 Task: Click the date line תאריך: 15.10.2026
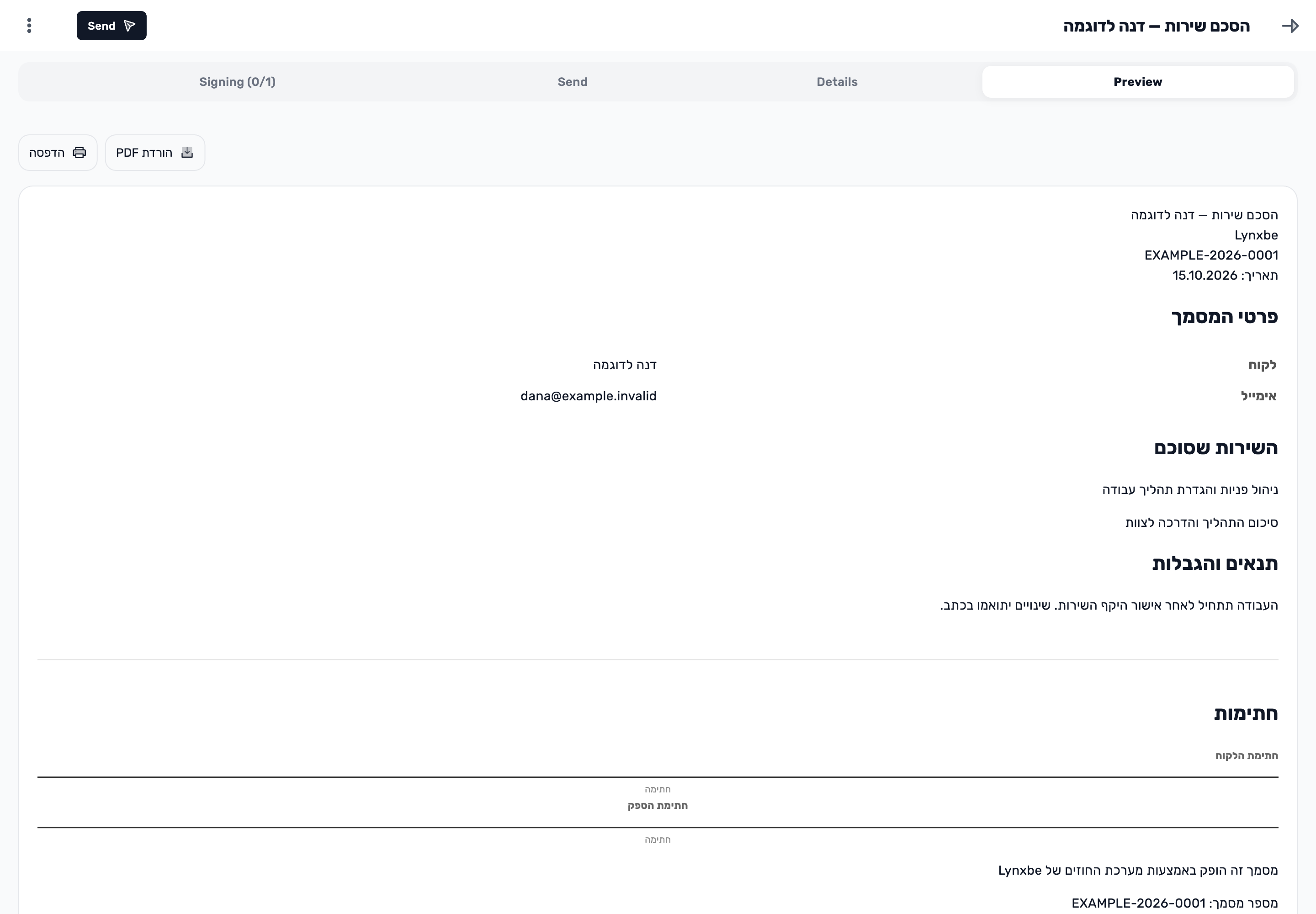(x=1225, y=276)
